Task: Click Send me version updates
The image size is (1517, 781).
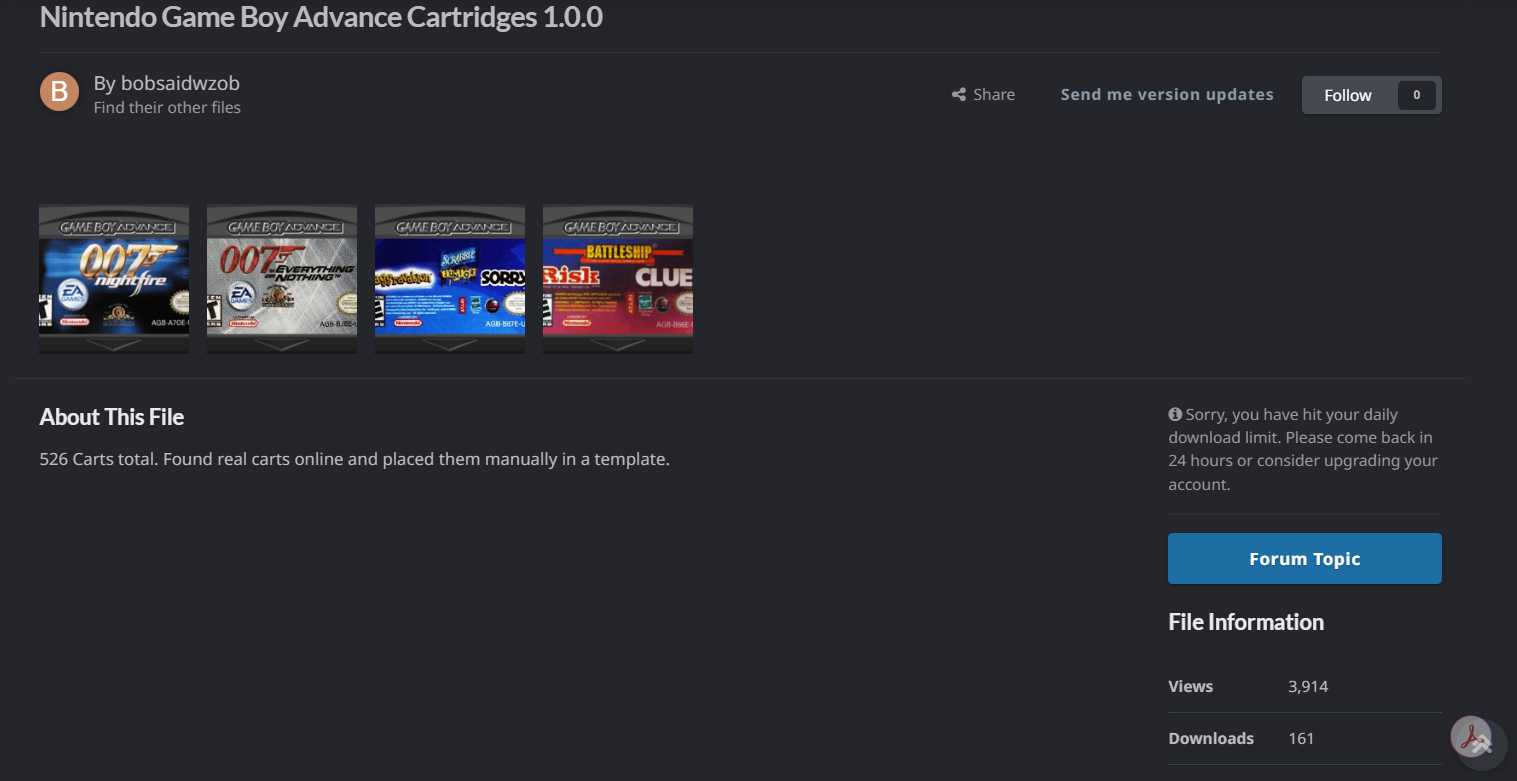Action: (x=1167, y=95)
